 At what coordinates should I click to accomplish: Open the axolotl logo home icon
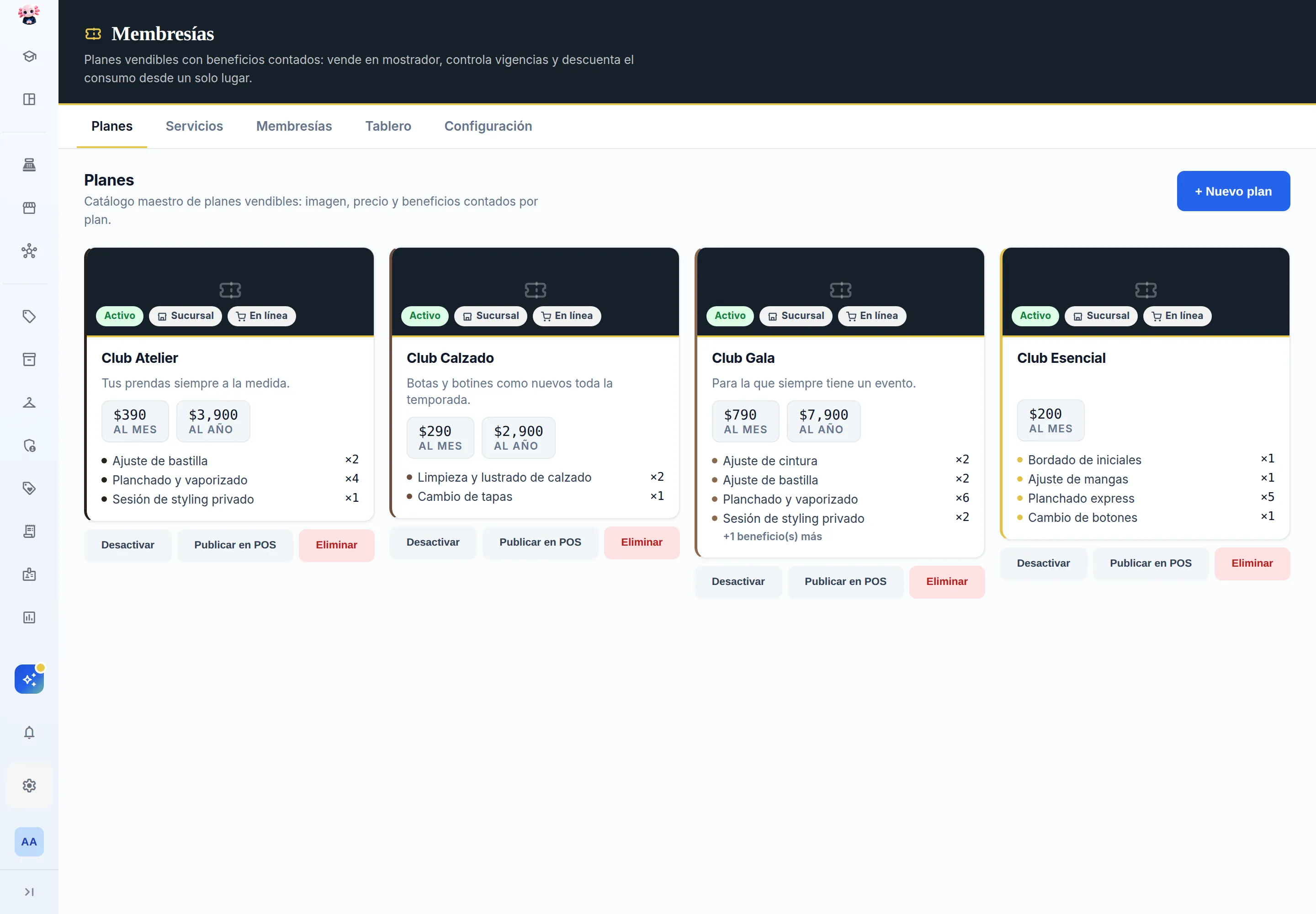click(x=29, y=14)
